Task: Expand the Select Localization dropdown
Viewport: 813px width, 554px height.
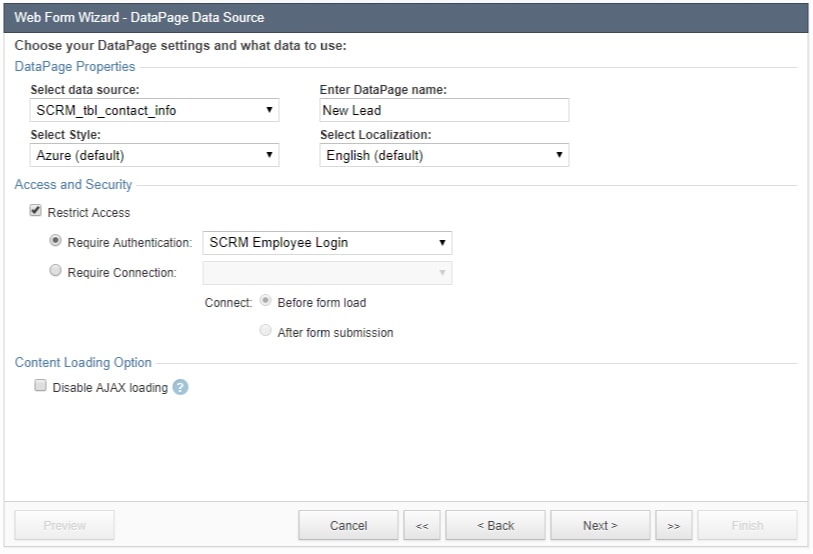Action: coord(444,155)
